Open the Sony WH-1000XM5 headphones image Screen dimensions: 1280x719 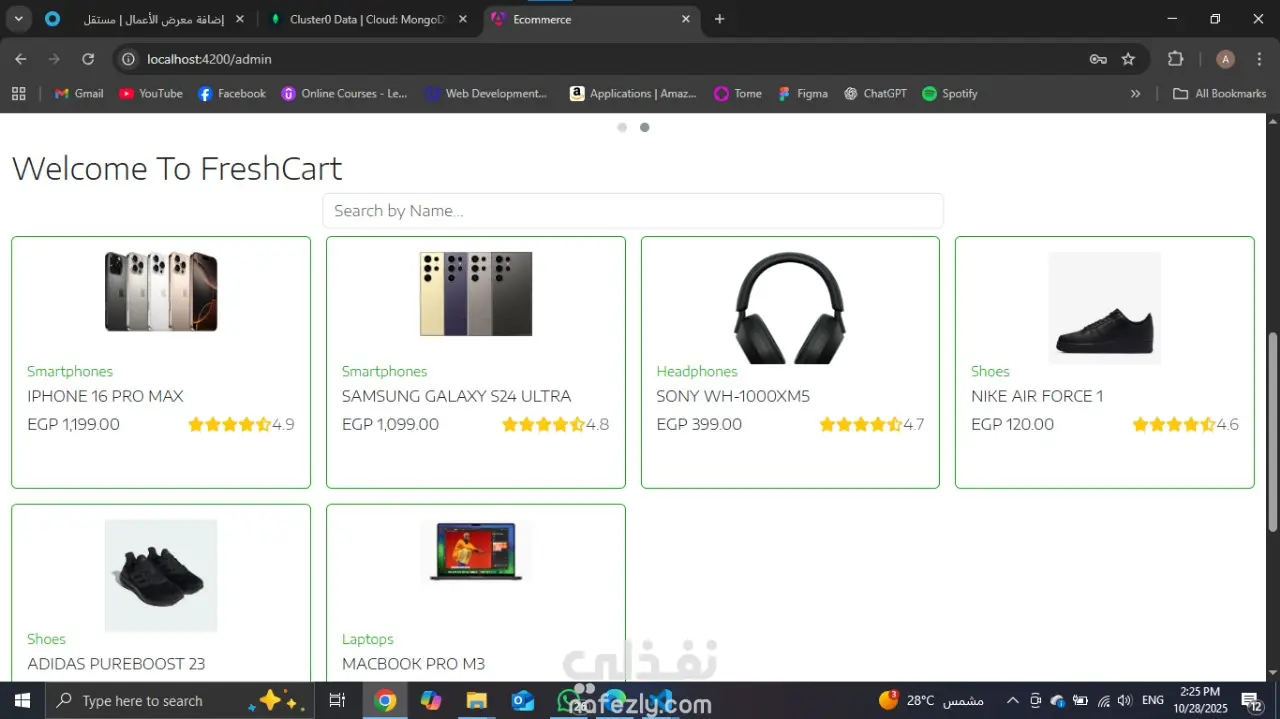(x=790, y=307)
